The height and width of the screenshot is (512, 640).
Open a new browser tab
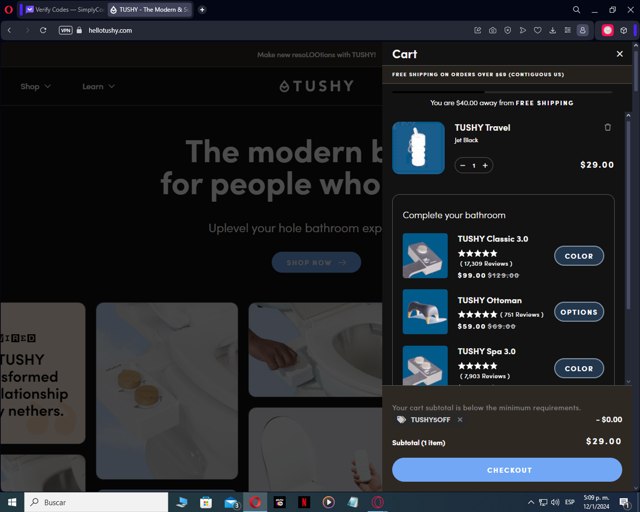tap(202, 9)
